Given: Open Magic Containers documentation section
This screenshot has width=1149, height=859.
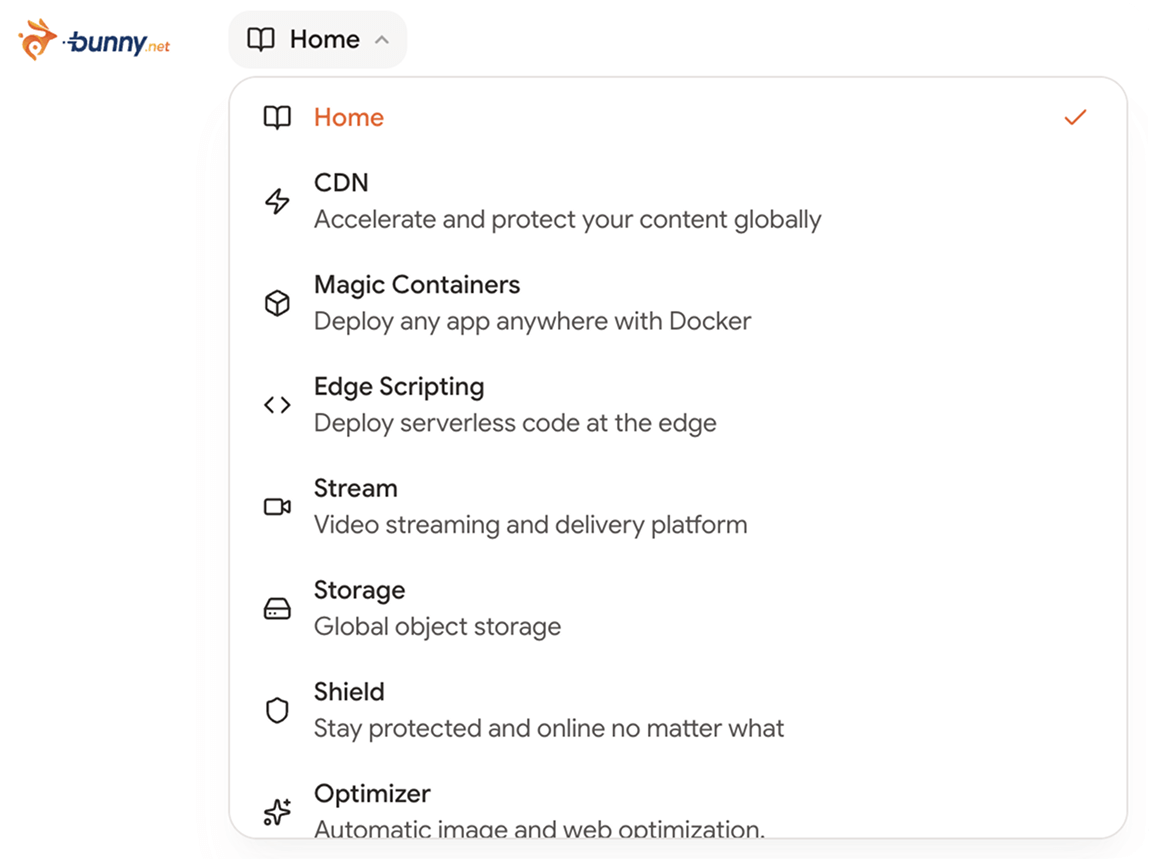Looking at the screenshot, I should pos(417,285).
